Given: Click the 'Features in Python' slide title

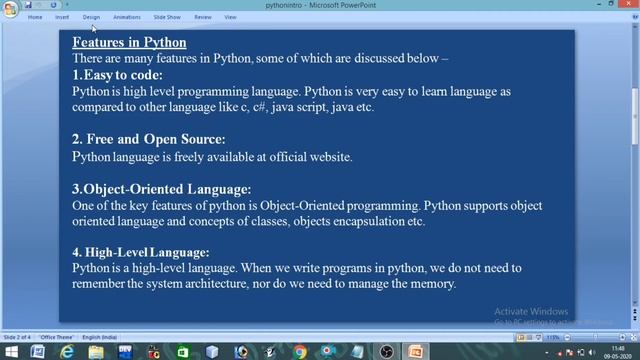Looking at the screenshot, I should [x=129, y=42].
